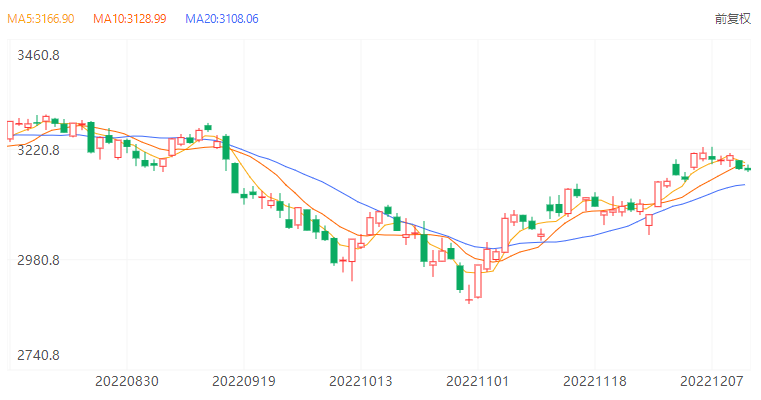Click the 20221101 date axis label

pyautogui.click(x=477, y=381)
